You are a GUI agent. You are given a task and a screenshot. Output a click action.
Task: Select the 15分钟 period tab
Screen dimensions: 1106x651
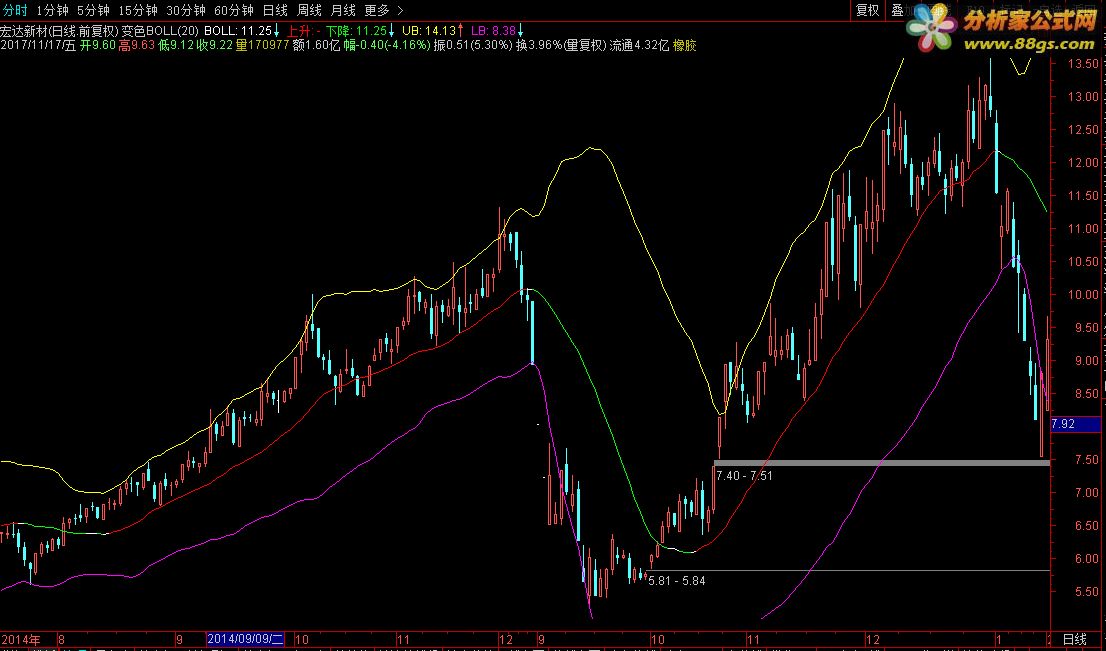point(138,10)
